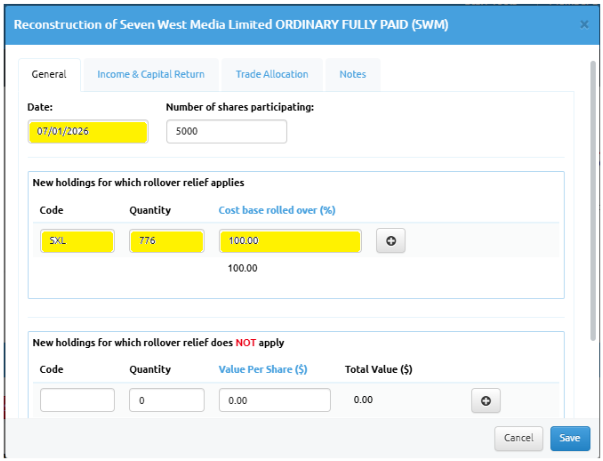This screenshot has width=603, height=461.
Task: Click the cost base rolled over 100.00 field
Action: tap(290, 241)
